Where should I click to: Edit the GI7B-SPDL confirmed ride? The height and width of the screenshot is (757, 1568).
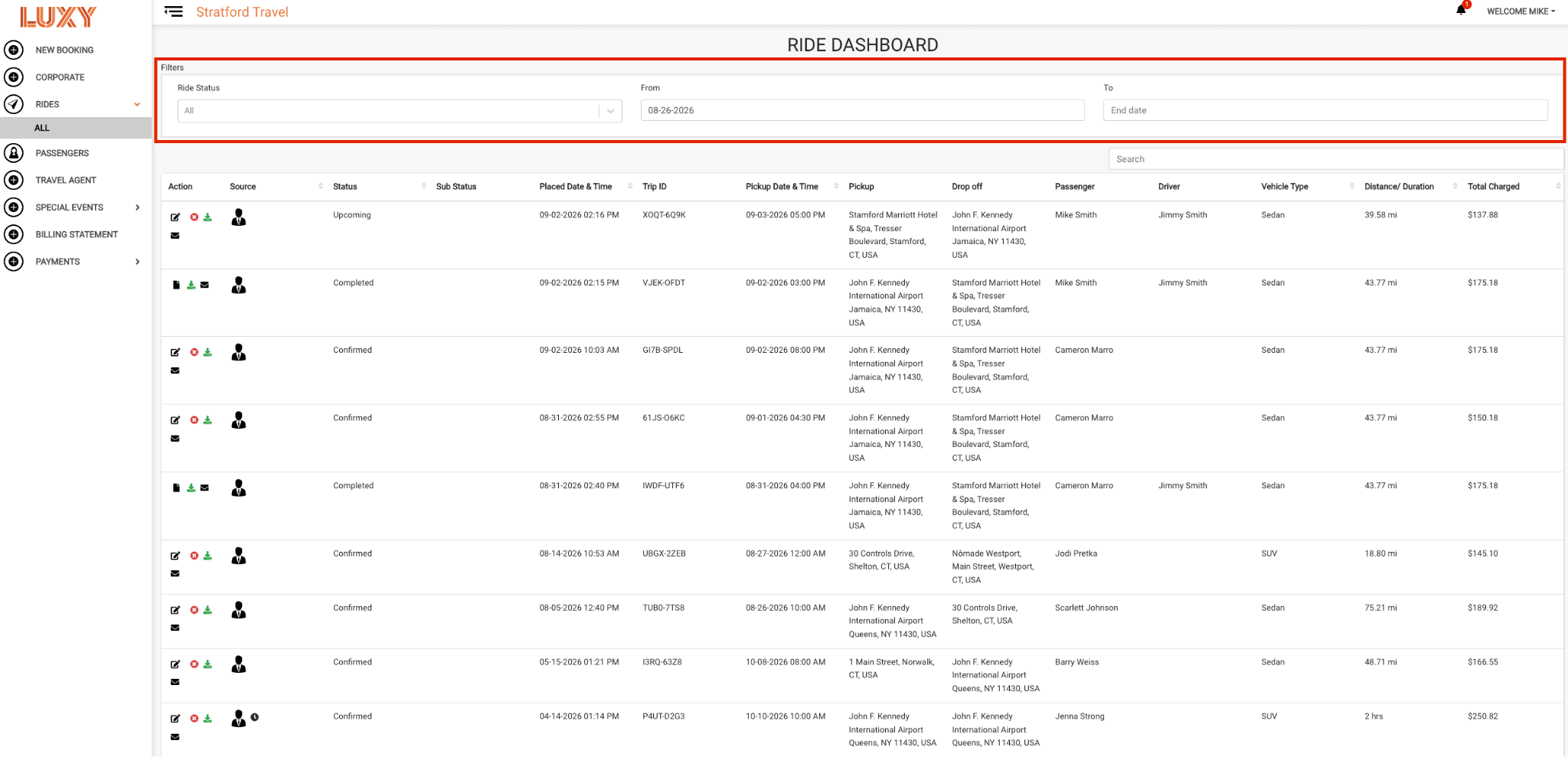point(175,353)
